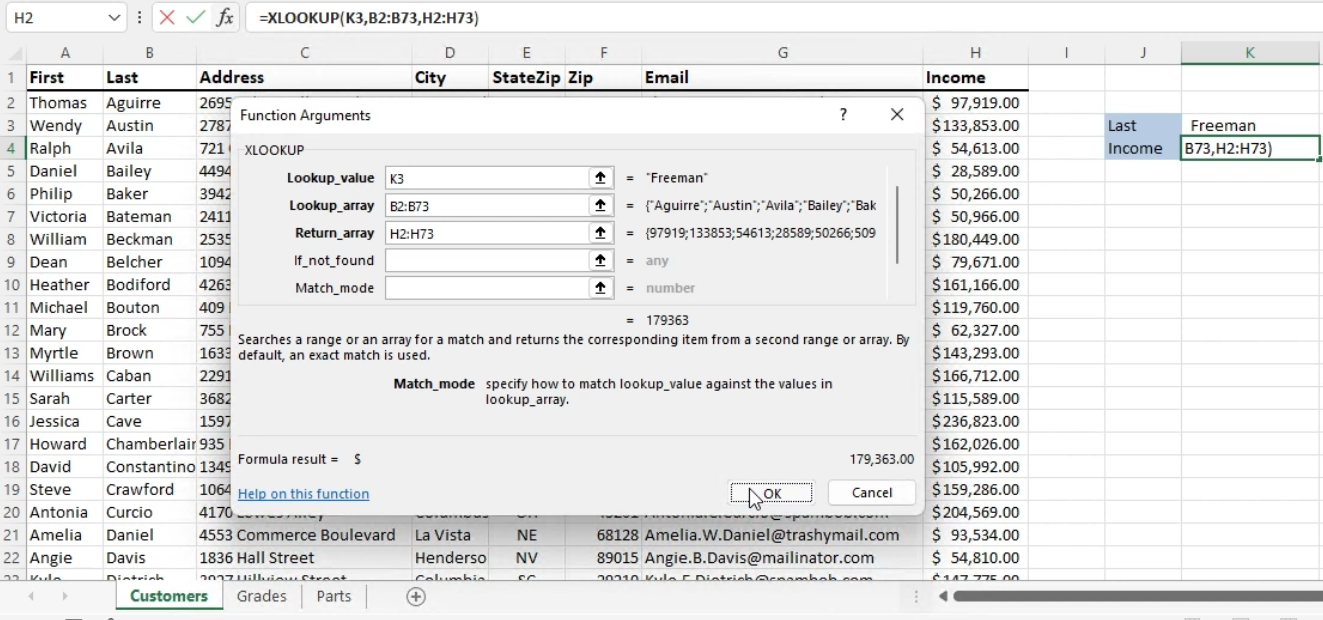Cancel the formula entry with the X icon
The height and width of the screenshot is (620, 1323).
(x=167, y=18)
